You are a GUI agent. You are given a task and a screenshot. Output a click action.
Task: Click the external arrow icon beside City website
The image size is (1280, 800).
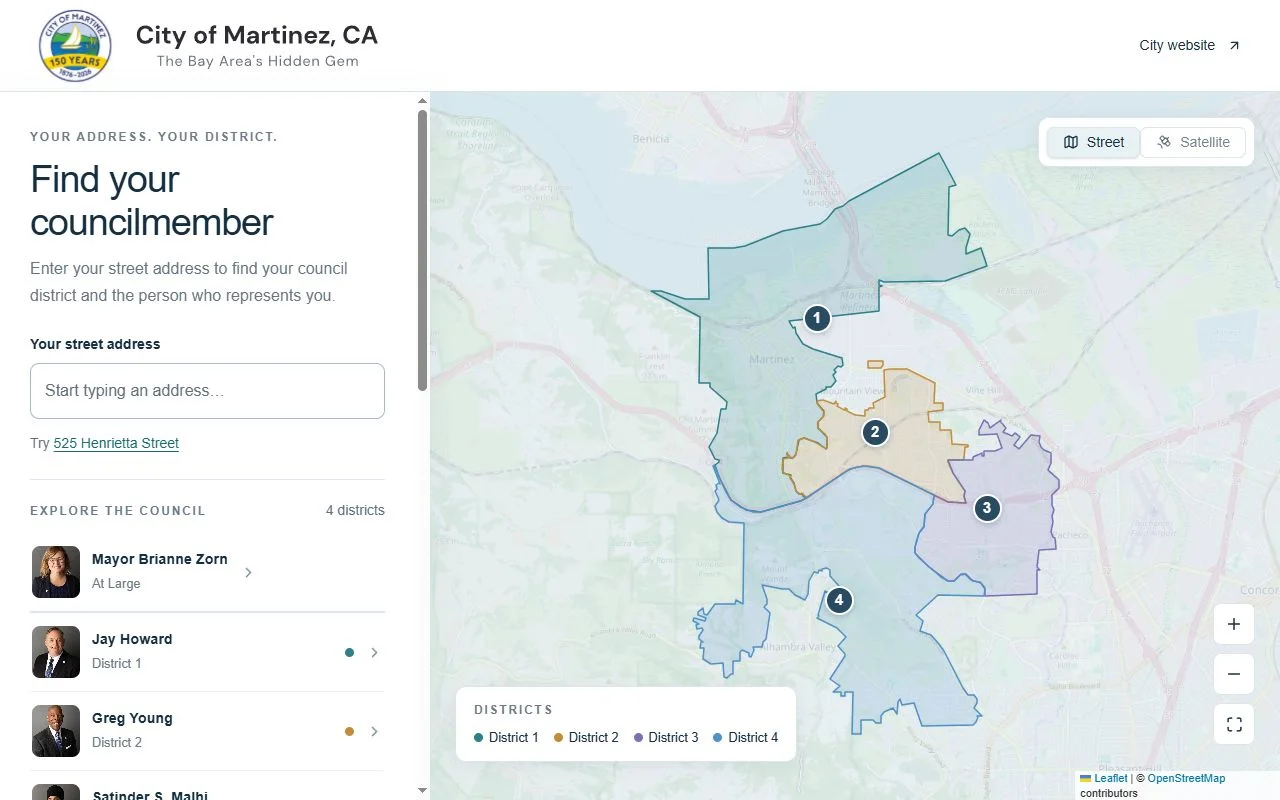1234,45
